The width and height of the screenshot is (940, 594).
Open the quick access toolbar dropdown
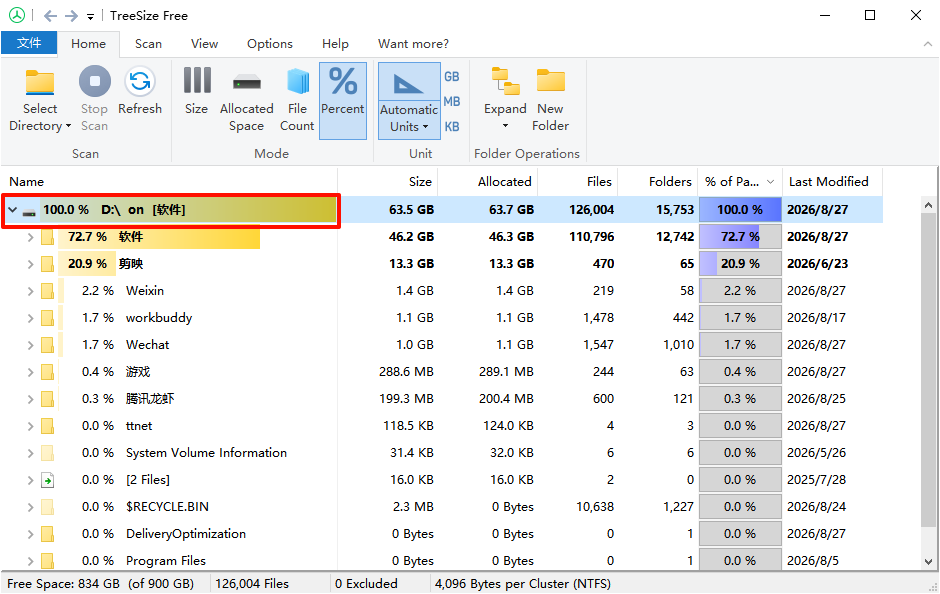[x=91, y=17]
